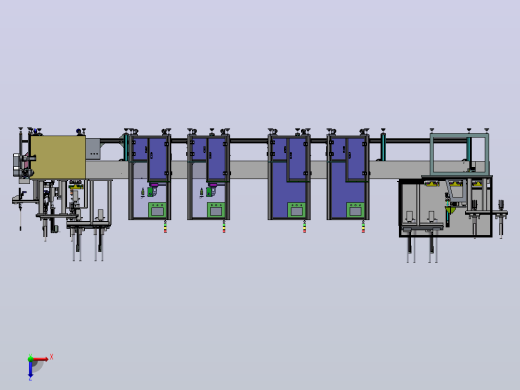520x390 pixels.
Task: Select the rightmost purple cabinet's green control panel
Action: [x=356, y=210]
